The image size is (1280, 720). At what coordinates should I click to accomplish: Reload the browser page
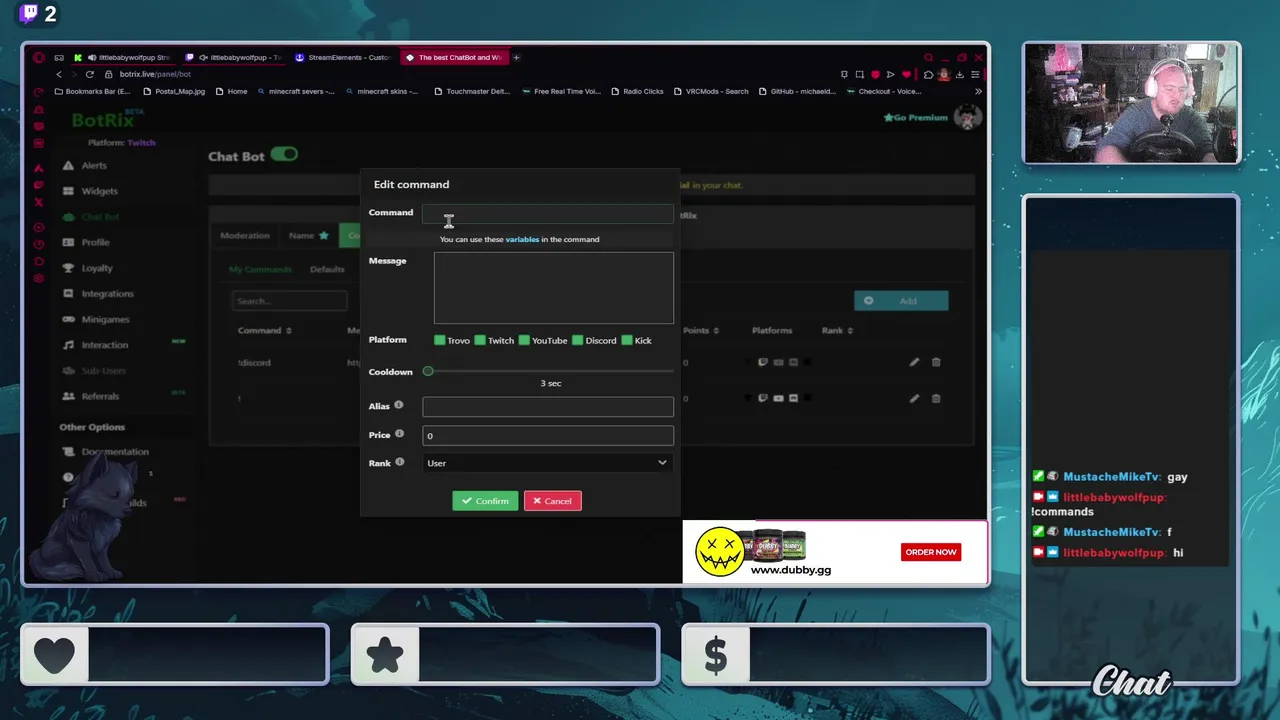[x=90, y=74]
